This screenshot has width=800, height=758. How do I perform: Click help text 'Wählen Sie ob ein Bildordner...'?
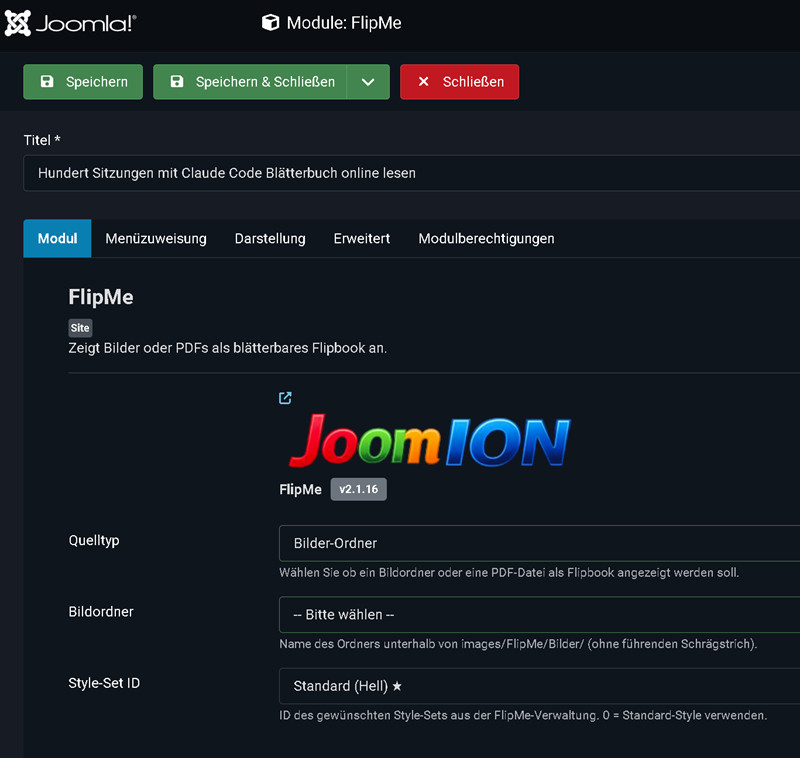tap(509, 572)
